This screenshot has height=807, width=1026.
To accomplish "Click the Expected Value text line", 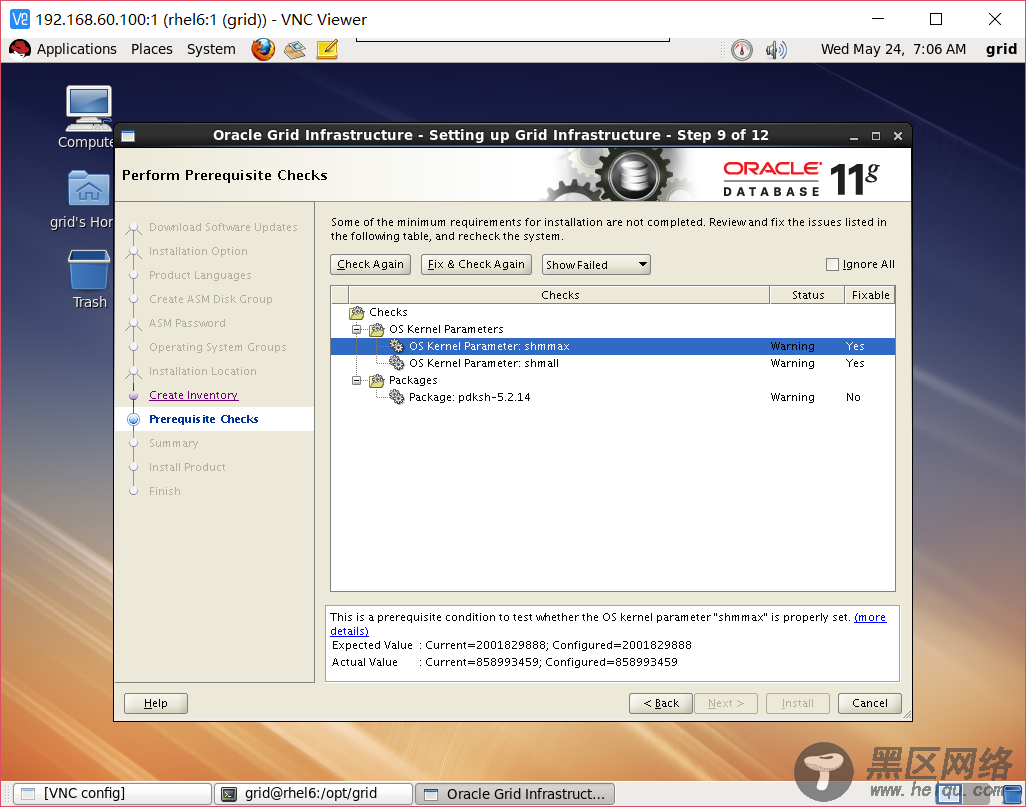I will point(511,645).
